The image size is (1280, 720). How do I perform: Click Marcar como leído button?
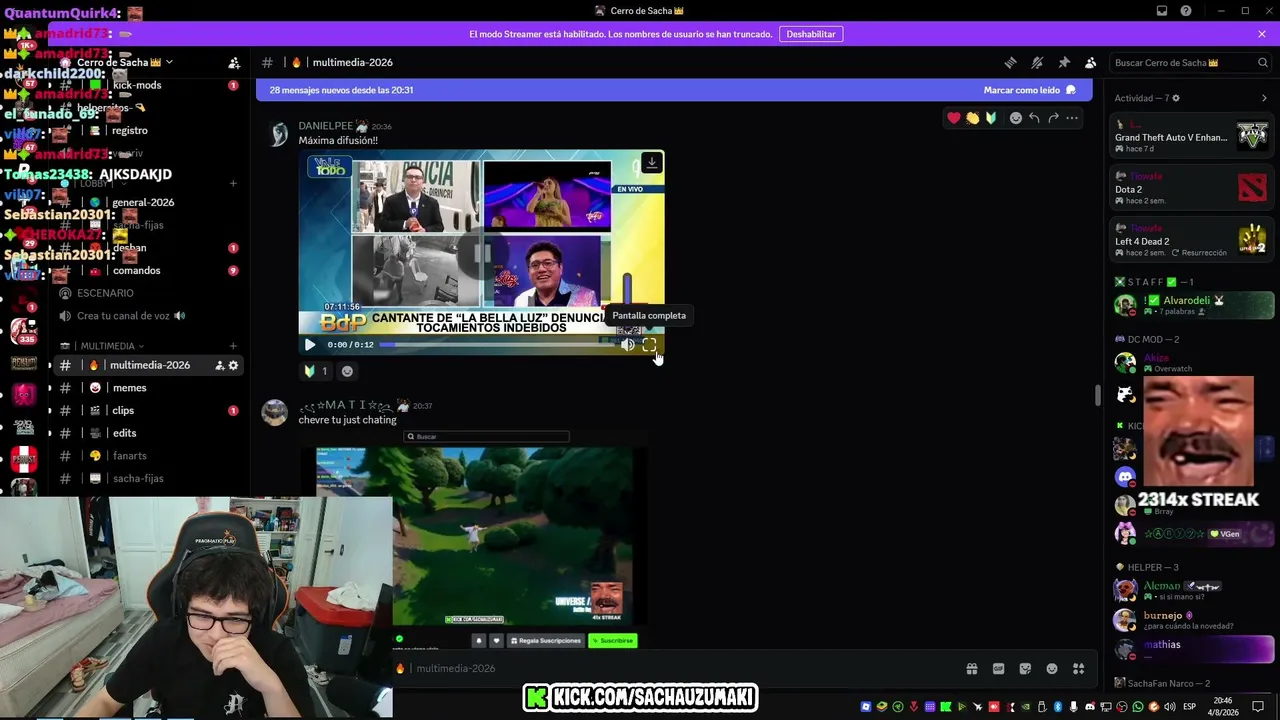coord(1029,90)
